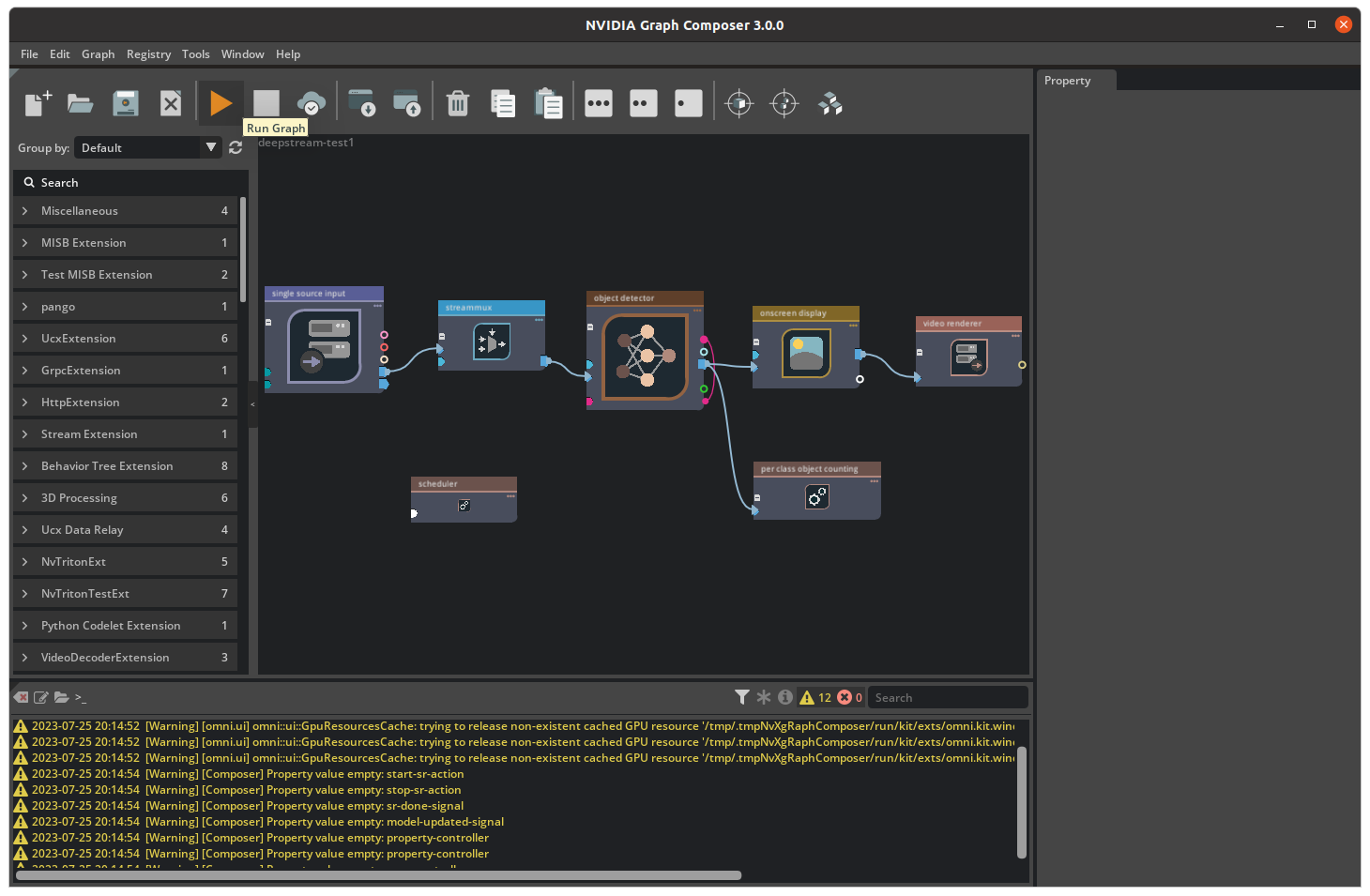Click the crosshair with cube icon
The image size is (1370, 896).
739,103
